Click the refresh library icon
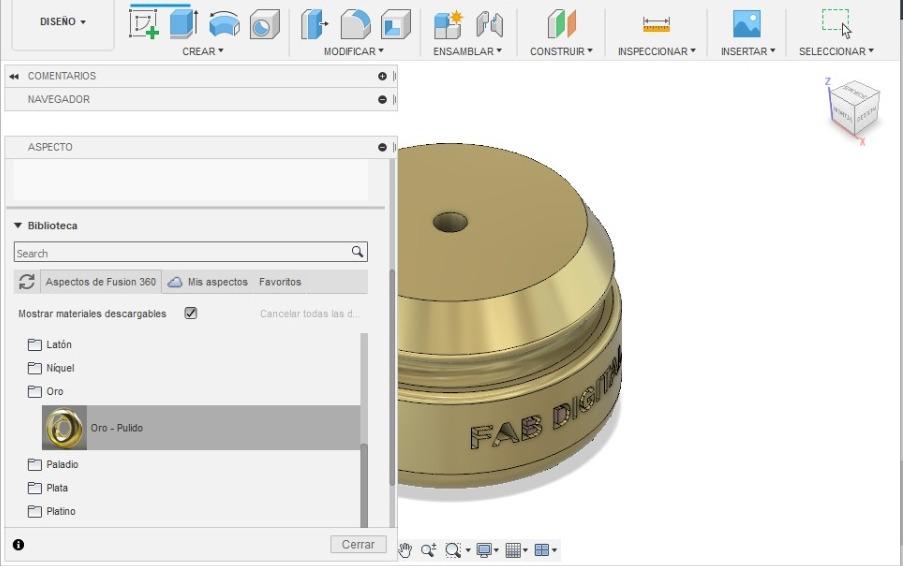This screenshot has width=903, height=566. [x=26, y=282]
